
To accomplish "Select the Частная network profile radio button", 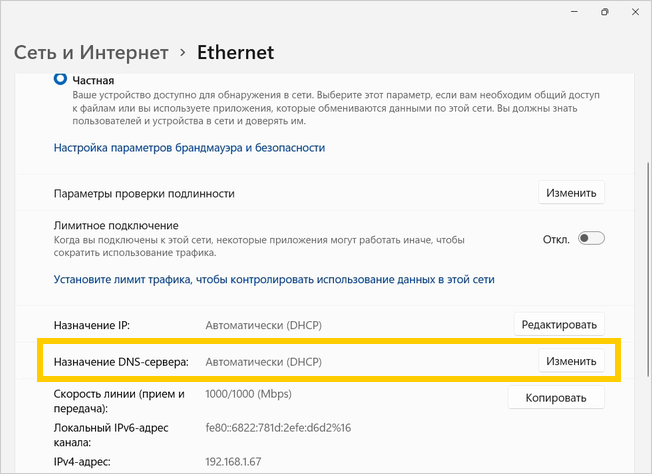I will (59, 80).
